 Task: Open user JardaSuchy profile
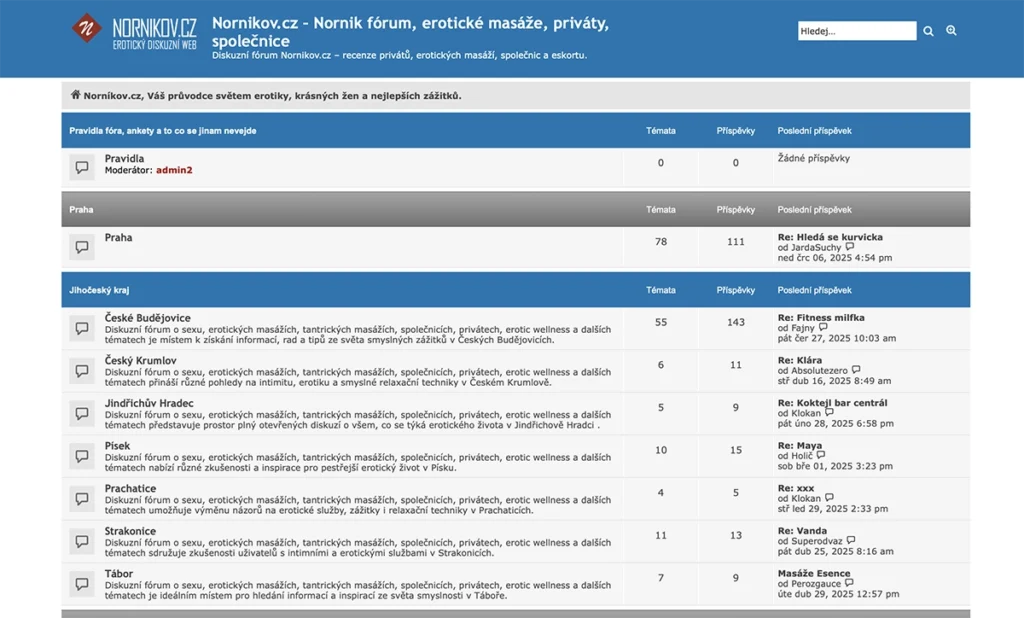pyautogui.click(x=816, y=248)
